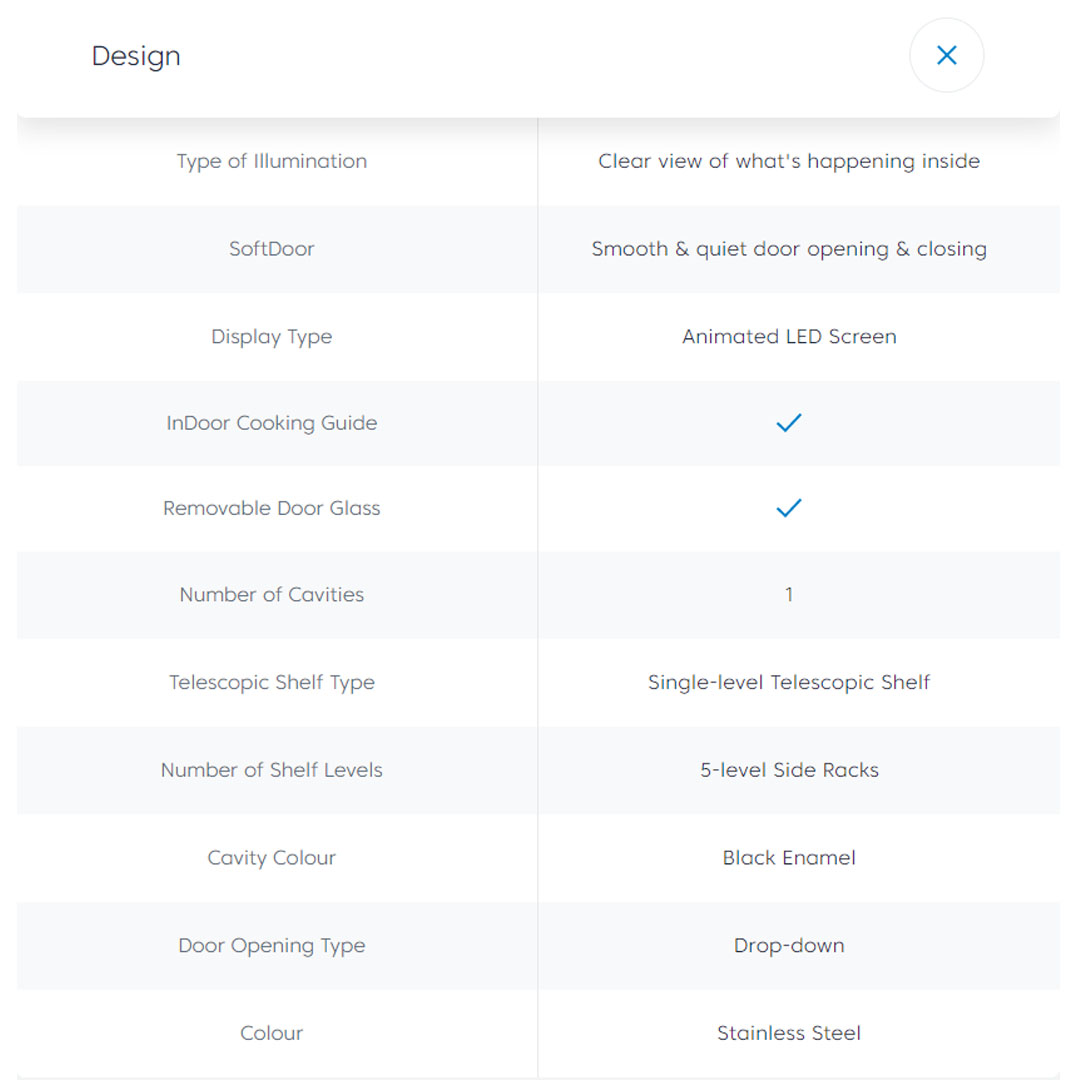This screenshot has width=1080, height=1080.
Task: Click the Design panel heading
Action: pyautogui.click(x=136, y=56)
